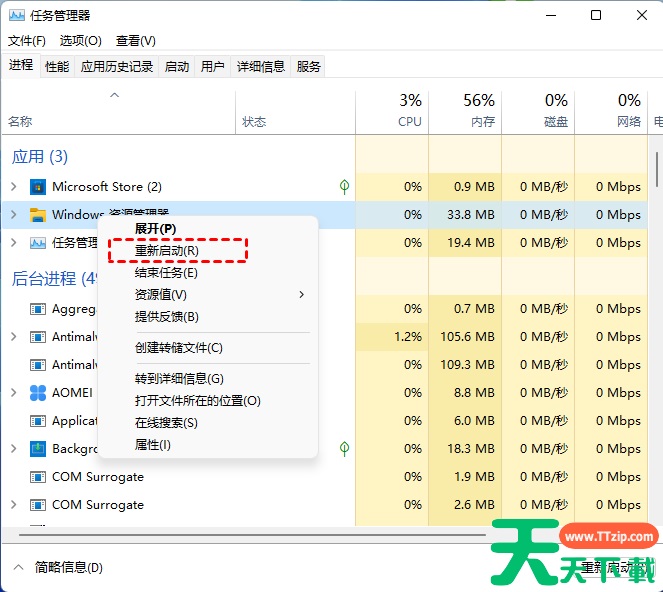The width and height of the screenshot is (663, 592).
Task: Click the AOMEI process icon
Action: tap(38, 393)
